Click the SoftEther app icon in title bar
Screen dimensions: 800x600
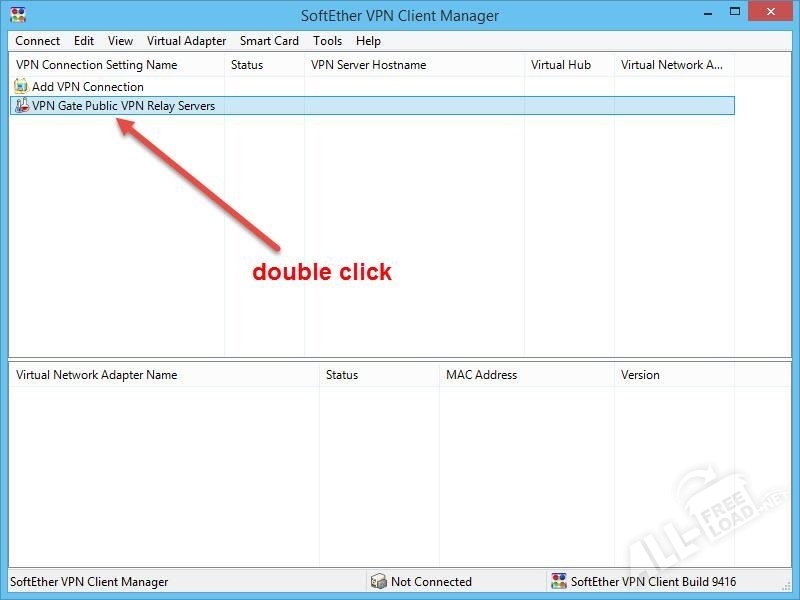18,15
